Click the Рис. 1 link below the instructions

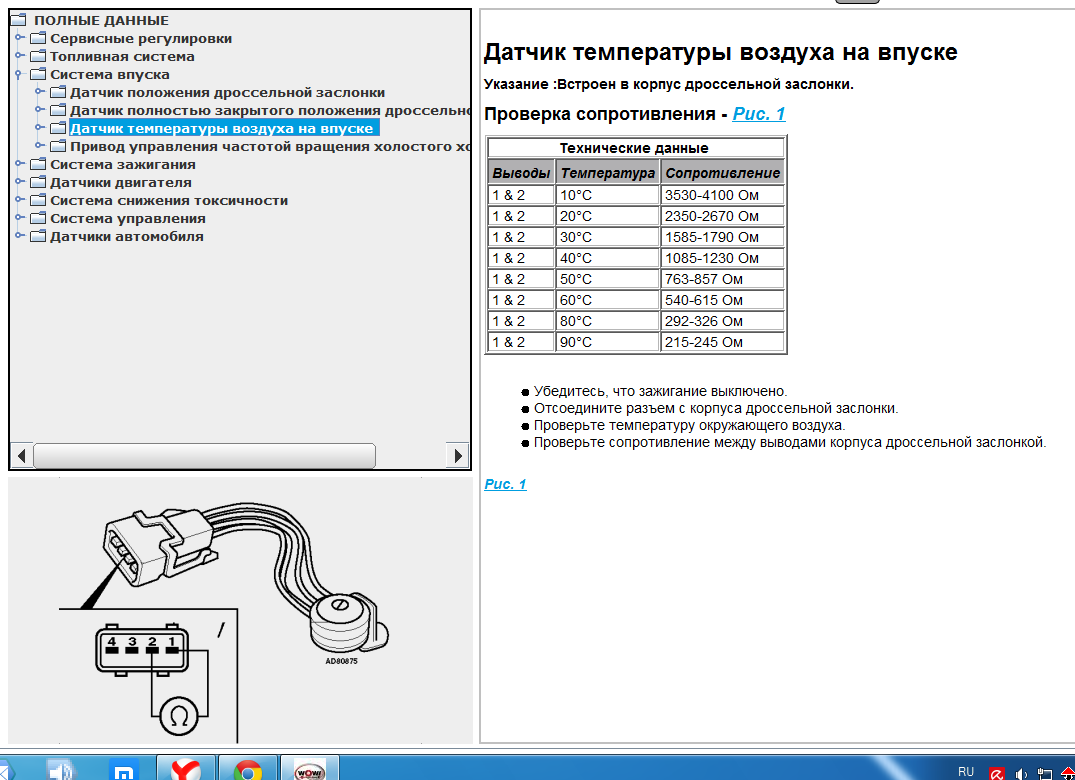point(505,485)
